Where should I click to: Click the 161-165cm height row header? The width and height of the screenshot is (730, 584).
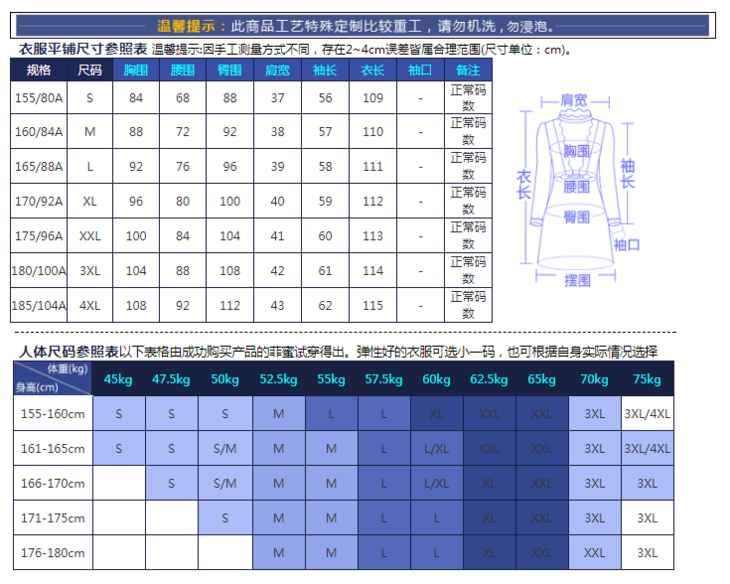pos(53,448)
